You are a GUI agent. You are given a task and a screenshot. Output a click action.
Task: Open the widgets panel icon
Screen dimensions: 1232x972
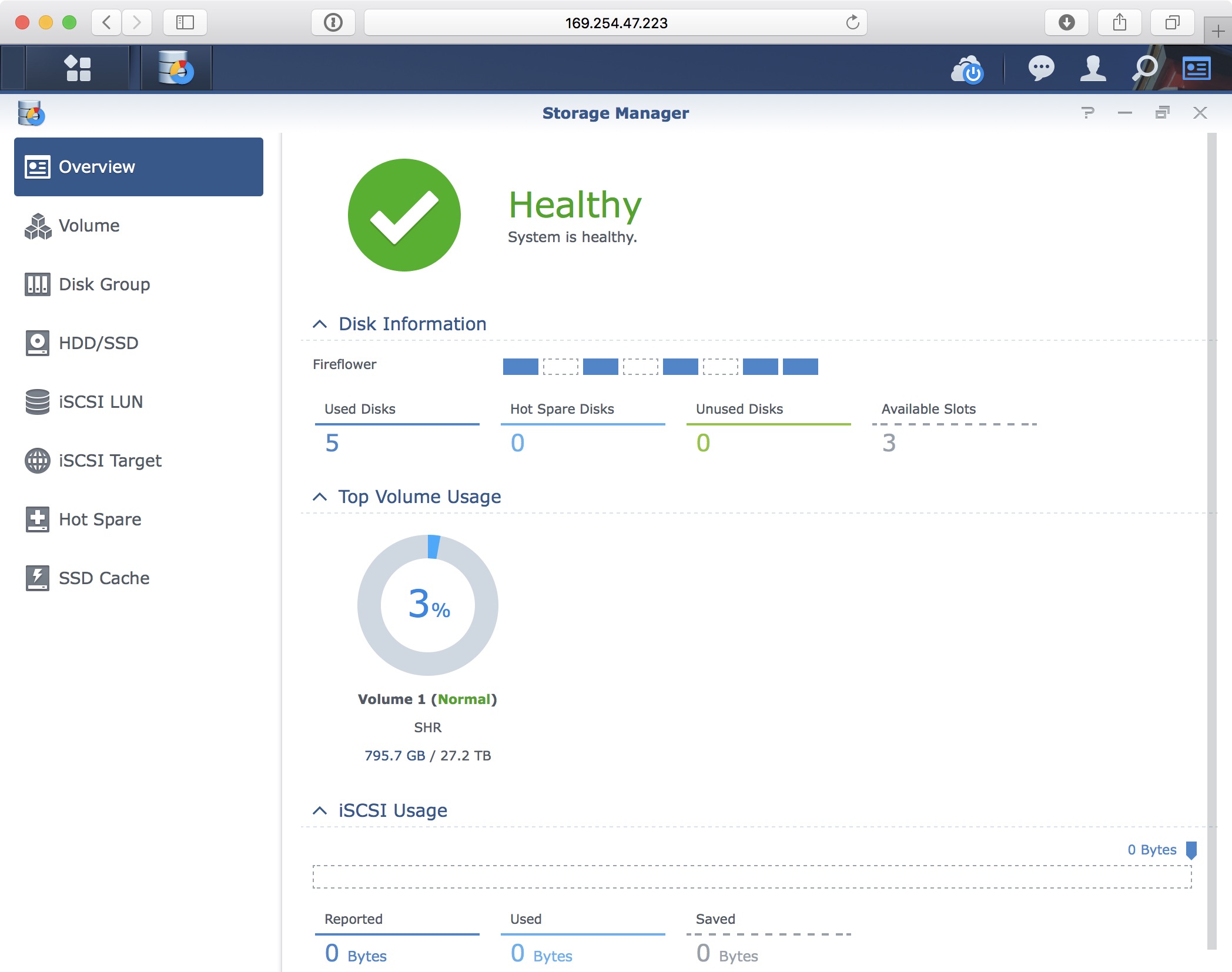point(1196,69)
